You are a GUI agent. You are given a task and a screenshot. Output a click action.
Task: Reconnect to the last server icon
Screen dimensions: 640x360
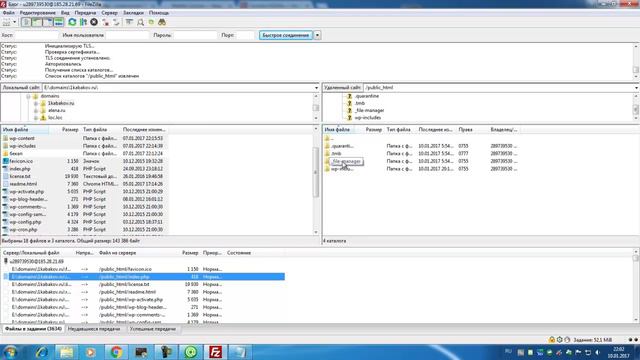[116, 22]
